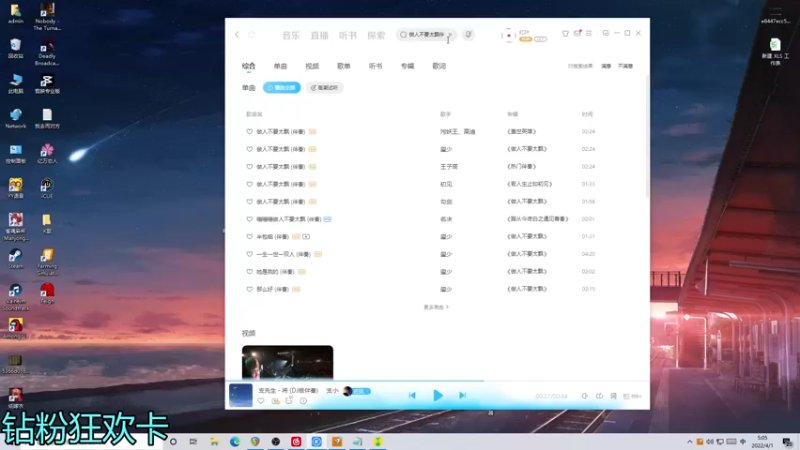Open the messages mailbox icon
Screen dimensions: 800x450
tap(578, 33)
